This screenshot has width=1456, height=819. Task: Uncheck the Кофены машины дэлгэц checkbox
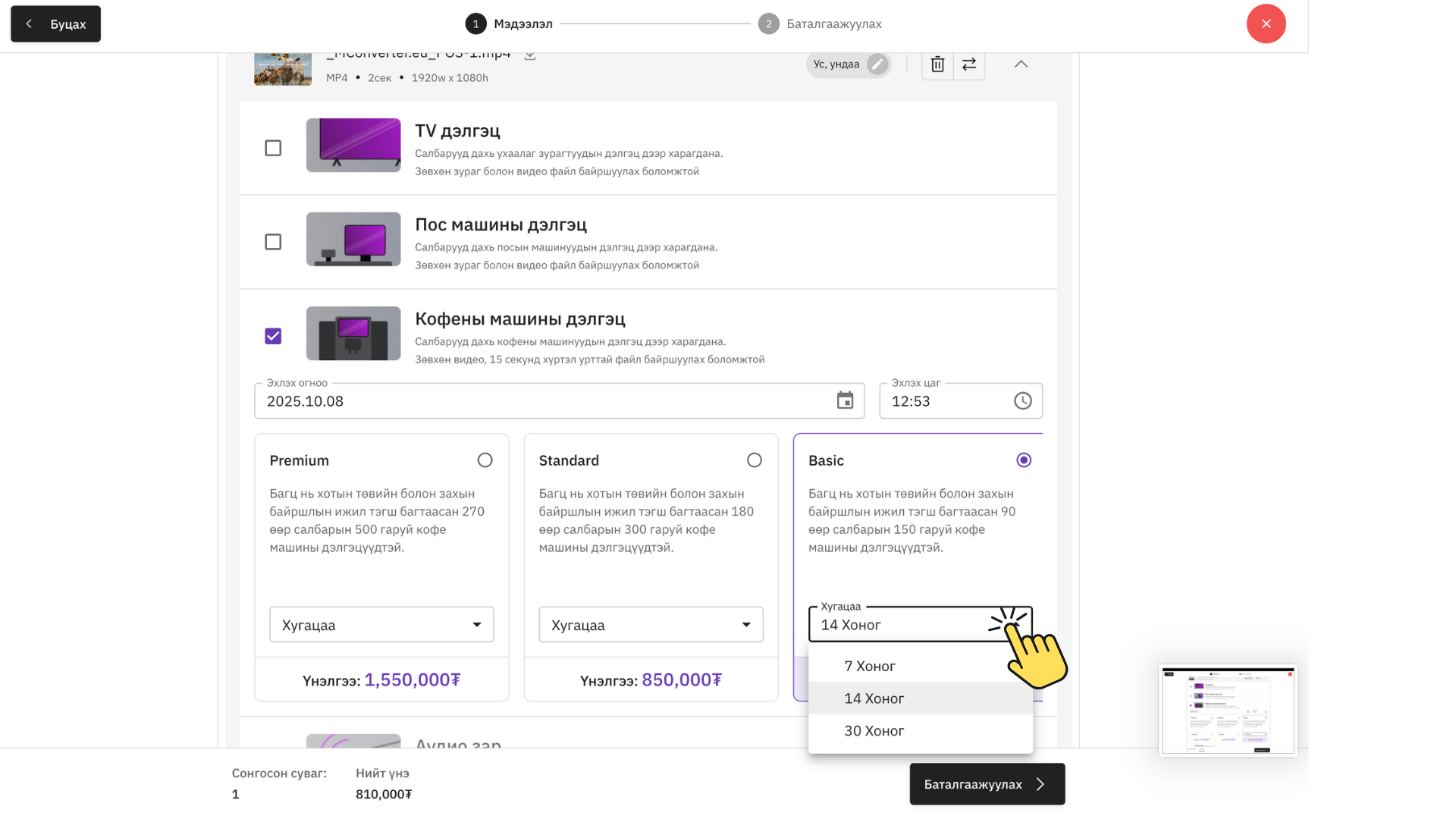pos(273,336)
